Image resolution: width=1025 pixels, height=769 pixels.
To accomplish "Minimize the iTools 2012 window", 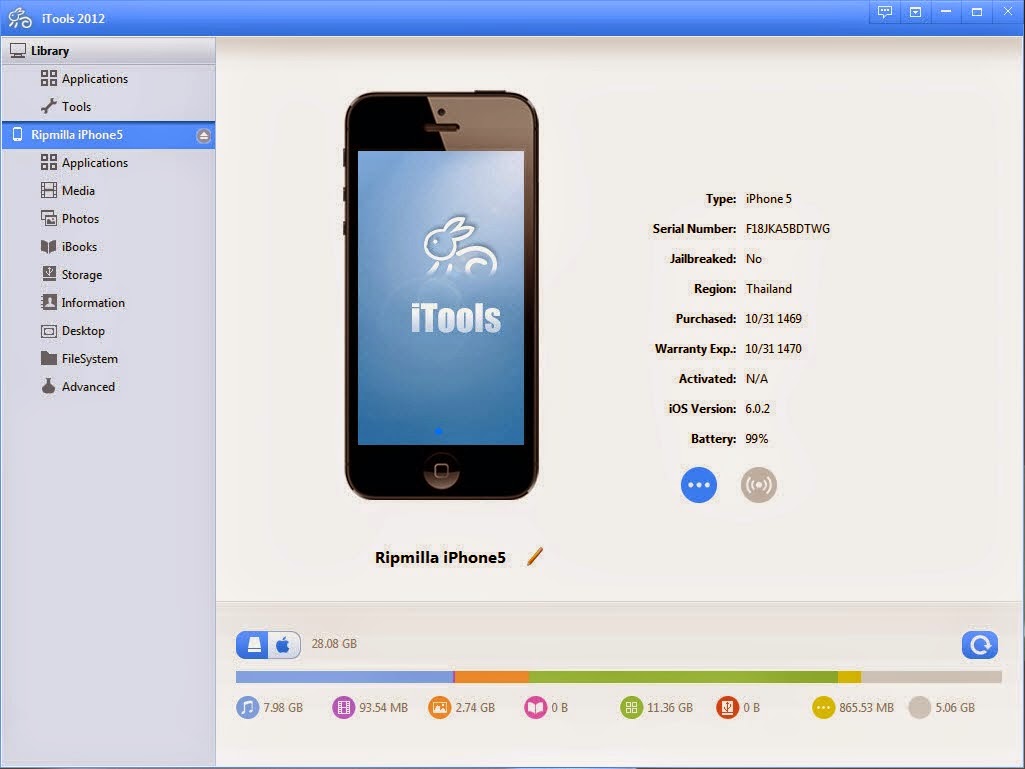I will click(x=946, y=12).
